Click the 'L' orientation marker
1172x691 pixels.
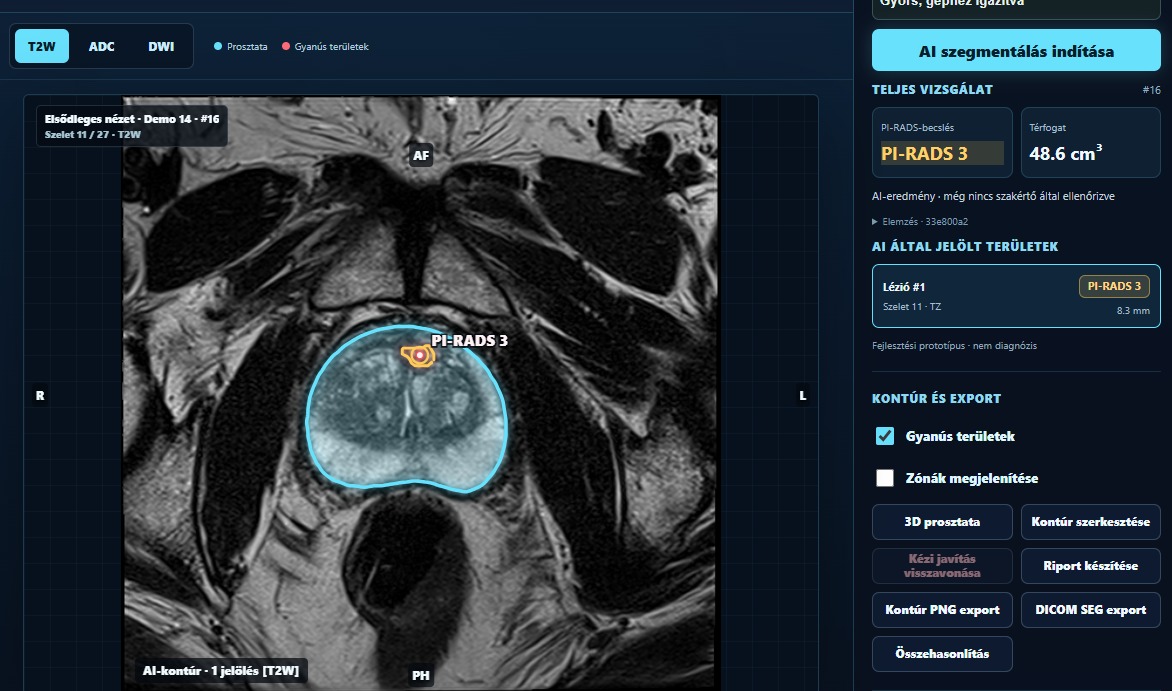[803, 396]
